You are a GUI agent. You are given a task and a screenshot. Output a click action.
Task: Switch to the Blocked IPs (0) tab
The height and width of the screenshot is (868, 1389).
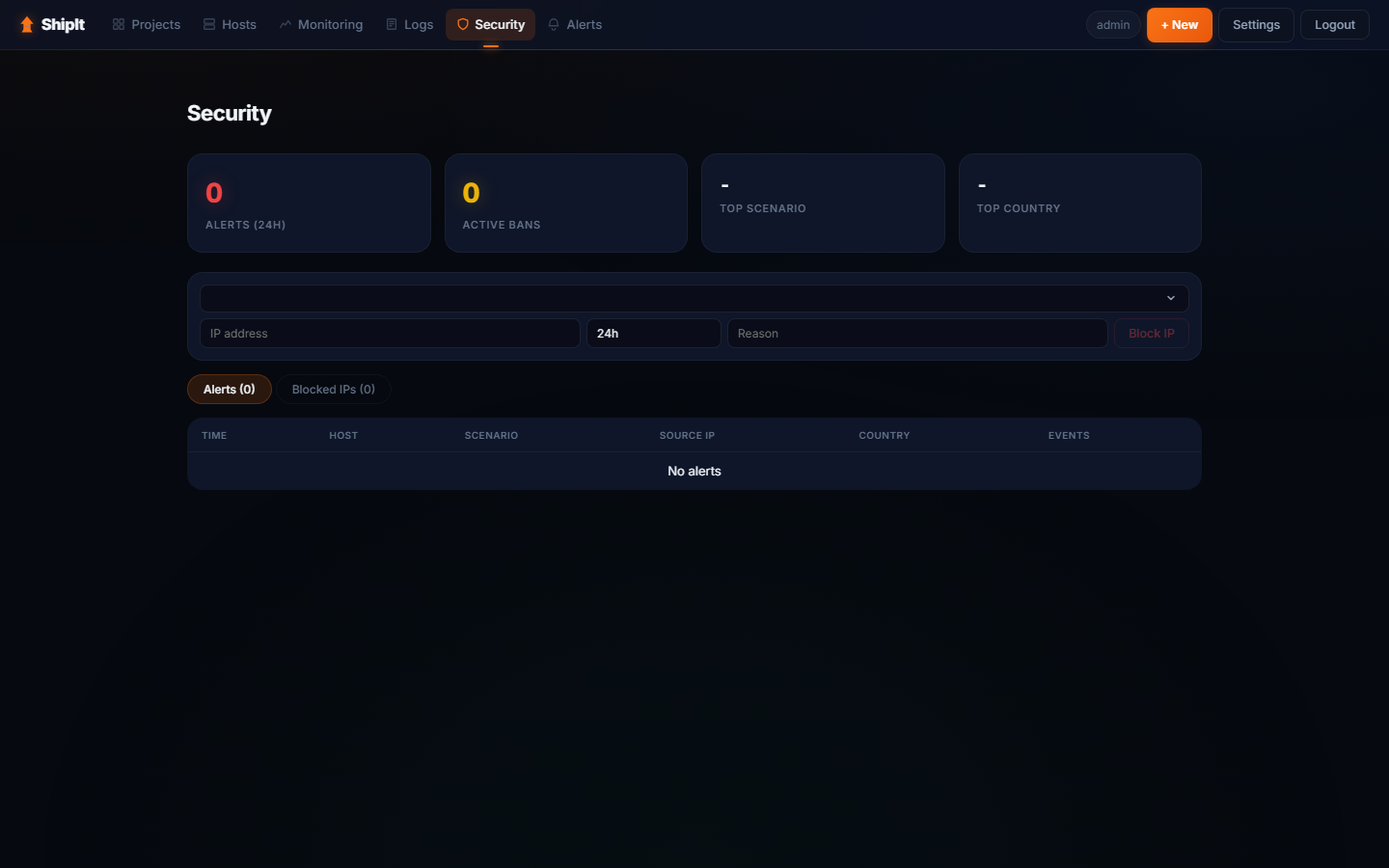(333, 390)
